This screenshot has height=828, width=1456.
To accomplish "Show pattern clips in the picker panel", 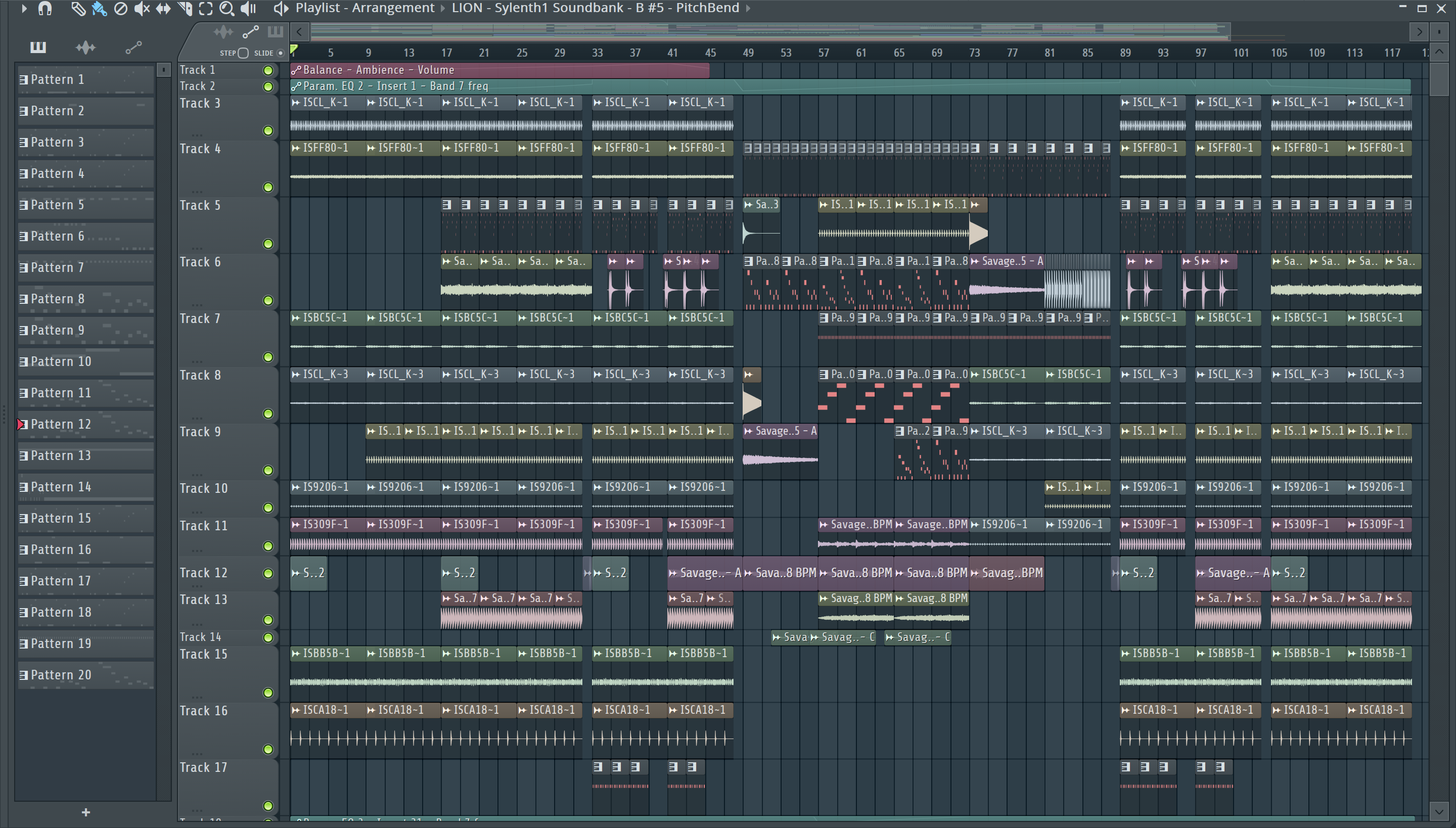I will pyautogui.click(x=38, y=47).
